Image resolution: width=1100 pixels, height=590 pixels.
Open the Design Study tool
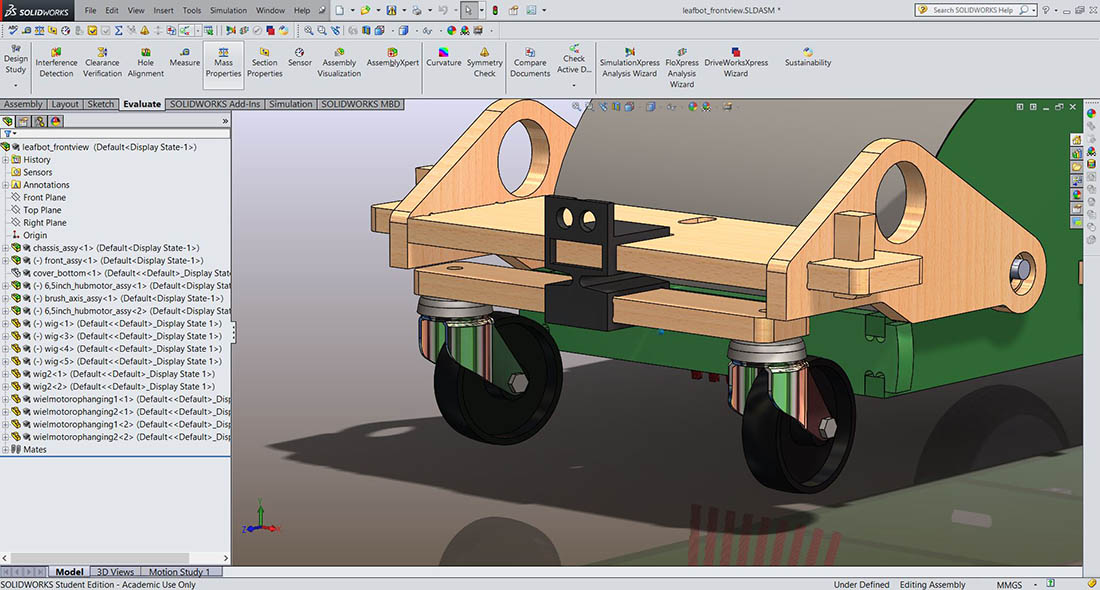point(15,58)
